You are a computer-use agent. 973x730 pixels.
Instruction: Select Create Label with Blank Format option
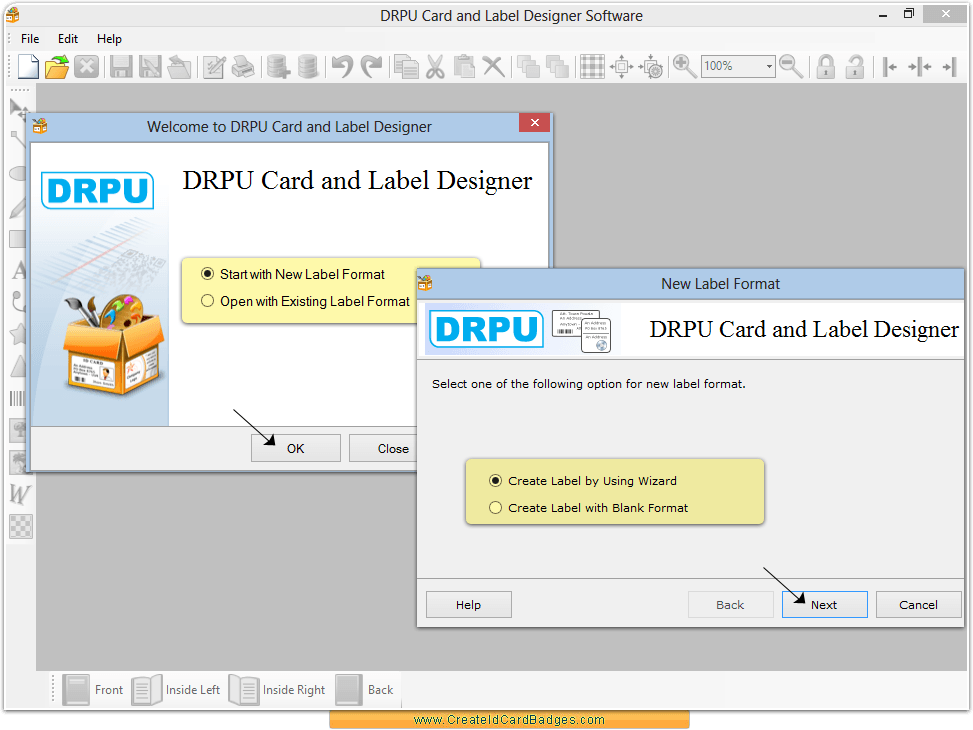tap(588, 508)
